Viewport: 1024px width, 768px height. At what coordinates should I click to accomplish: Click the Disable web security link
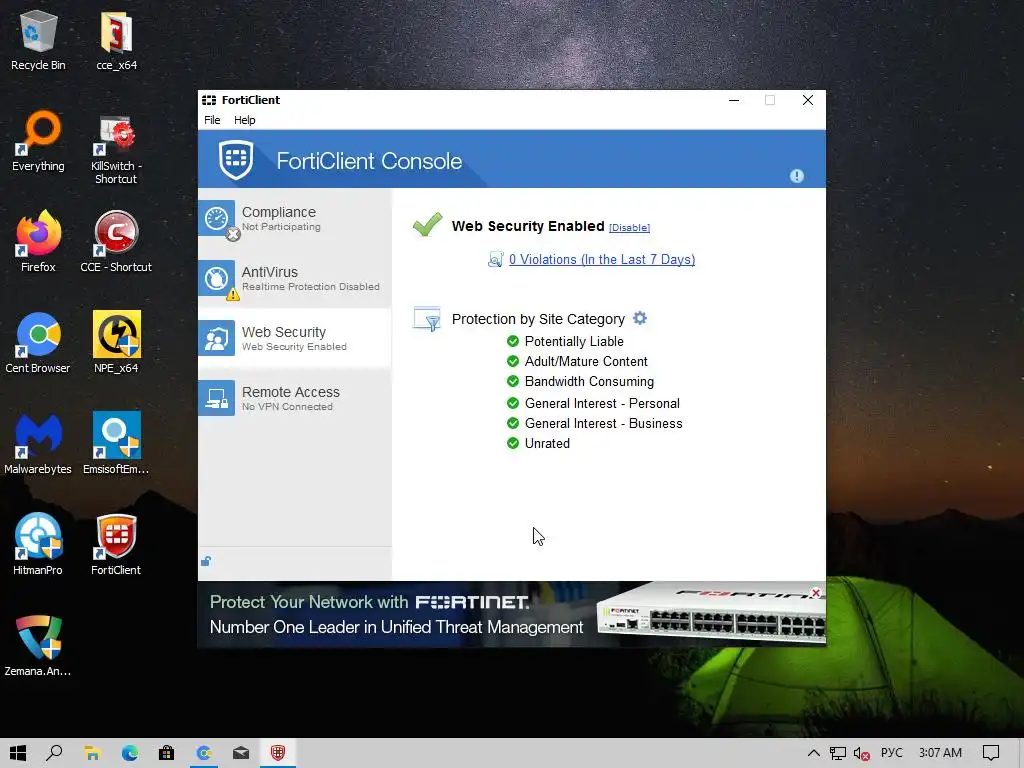pos(630,227)
